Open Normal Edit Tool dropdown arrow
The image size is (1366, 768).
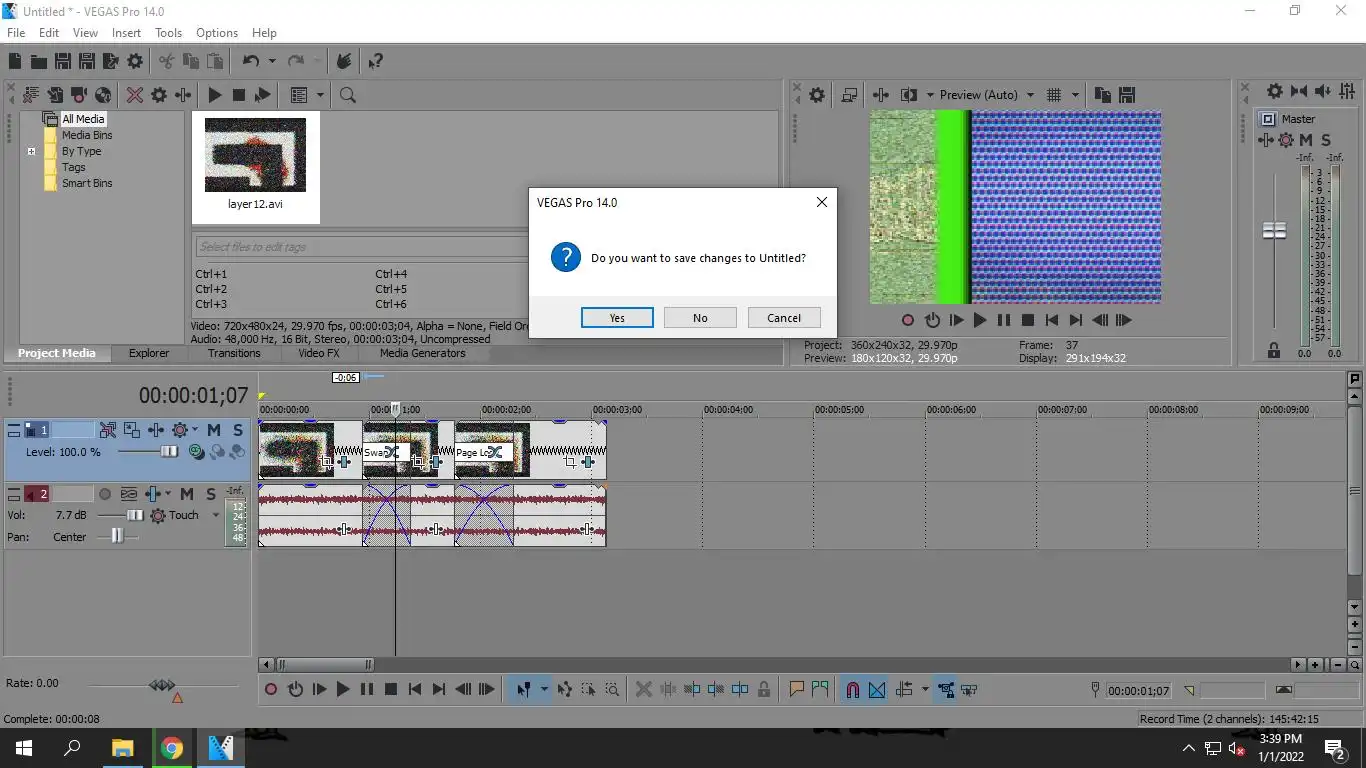544,689
